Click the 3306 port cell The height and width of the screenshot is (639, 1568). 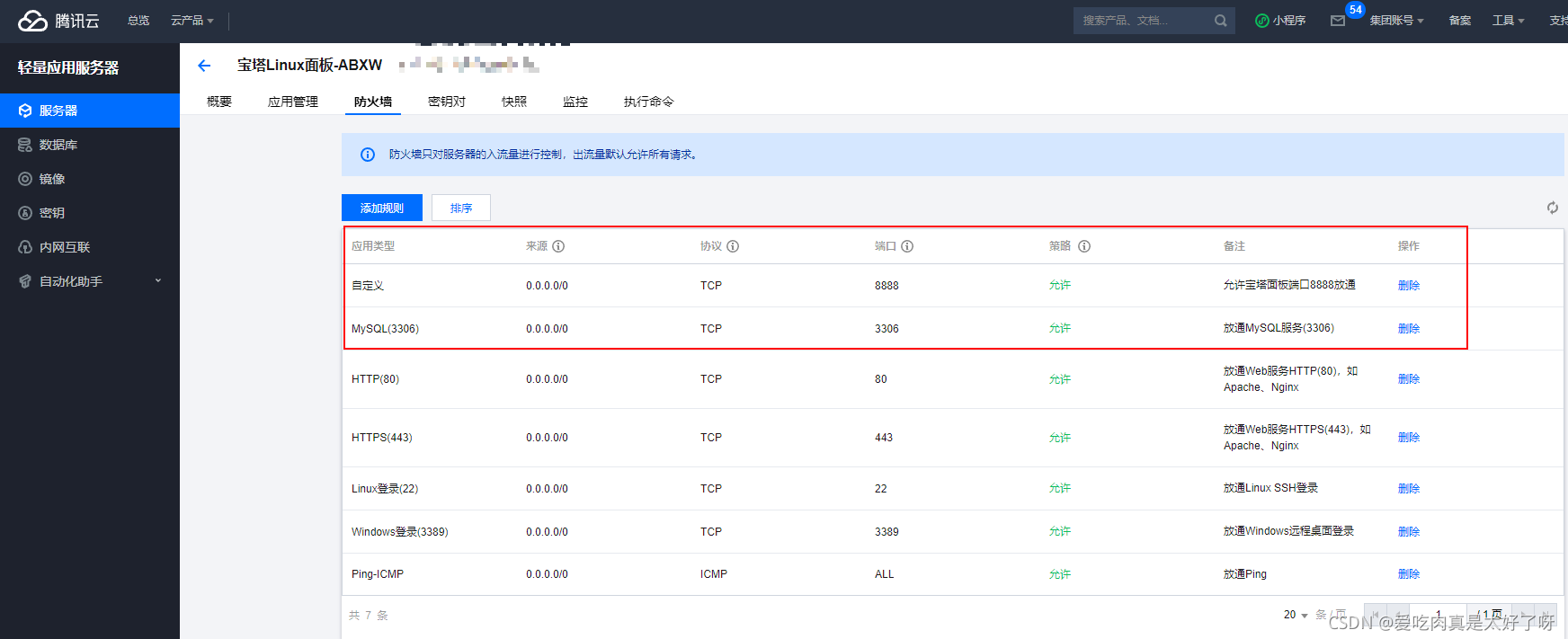point(886,329)
